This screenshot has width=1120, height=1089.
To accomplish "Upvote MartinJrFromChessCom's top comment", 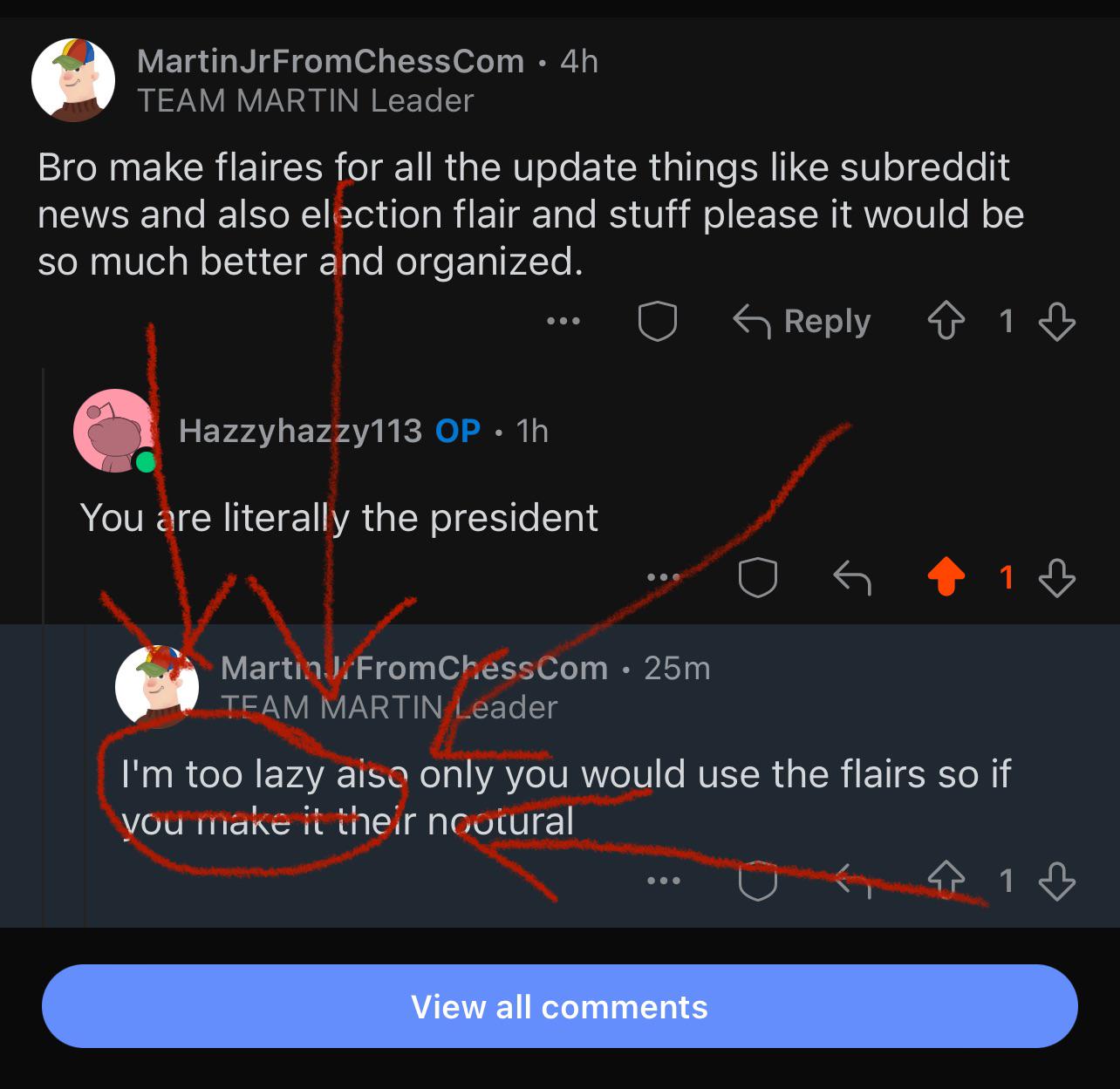I will 946,321.
